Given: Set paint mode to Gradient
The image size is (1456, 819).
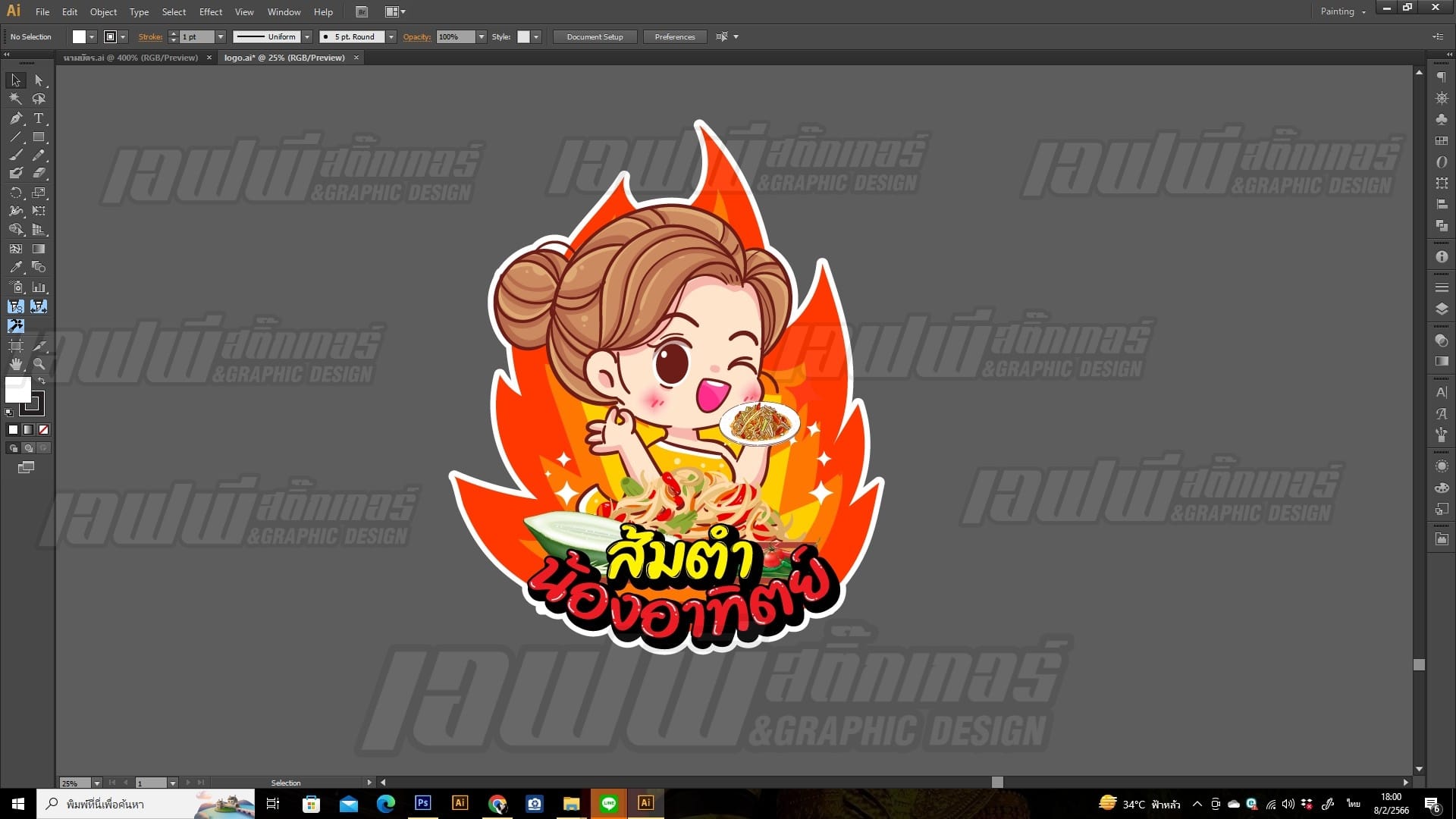Looking at the screenshot, I should click(28, 430).
